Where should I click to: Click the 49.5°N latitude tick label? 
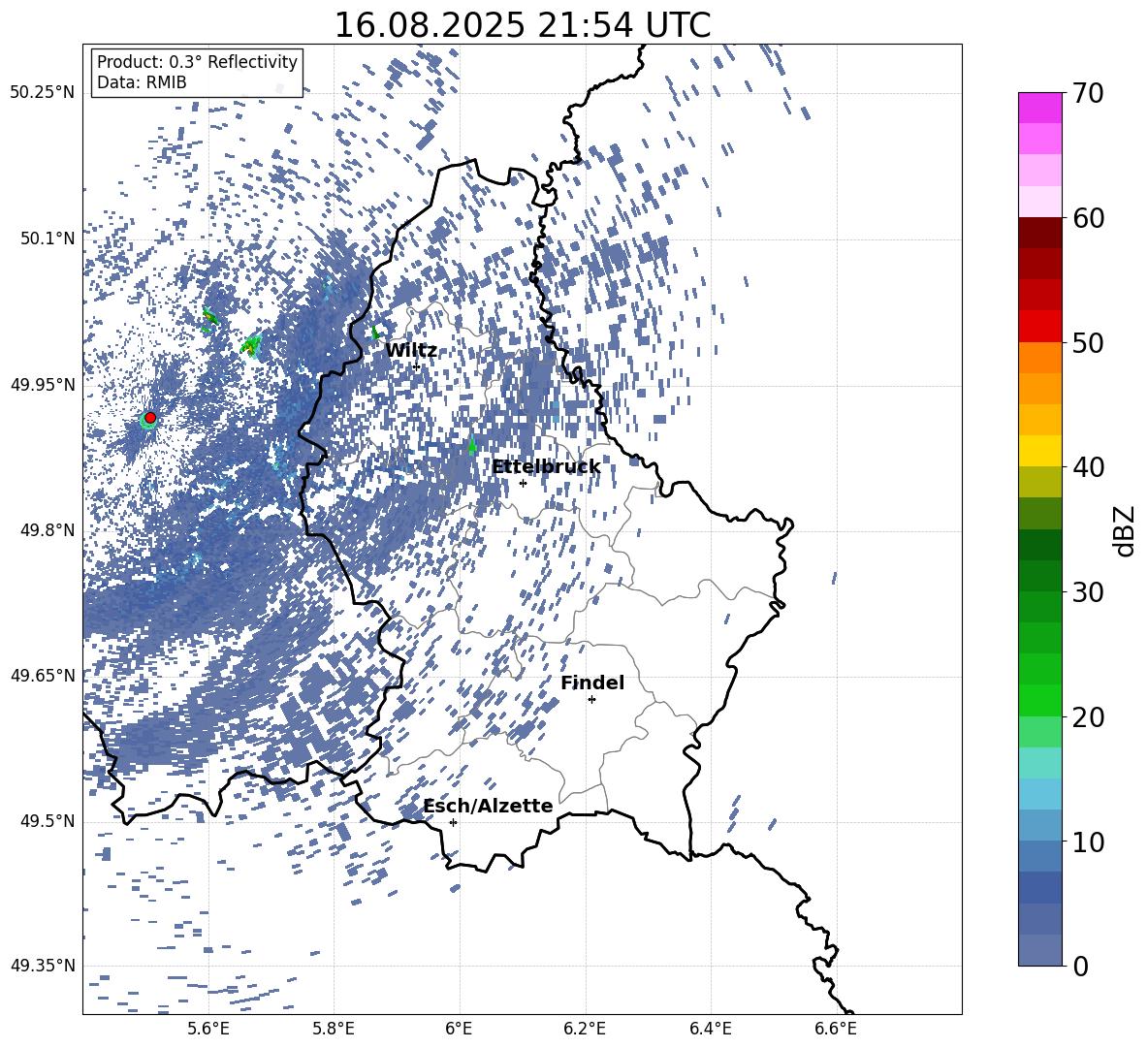[x=48, y=821]
